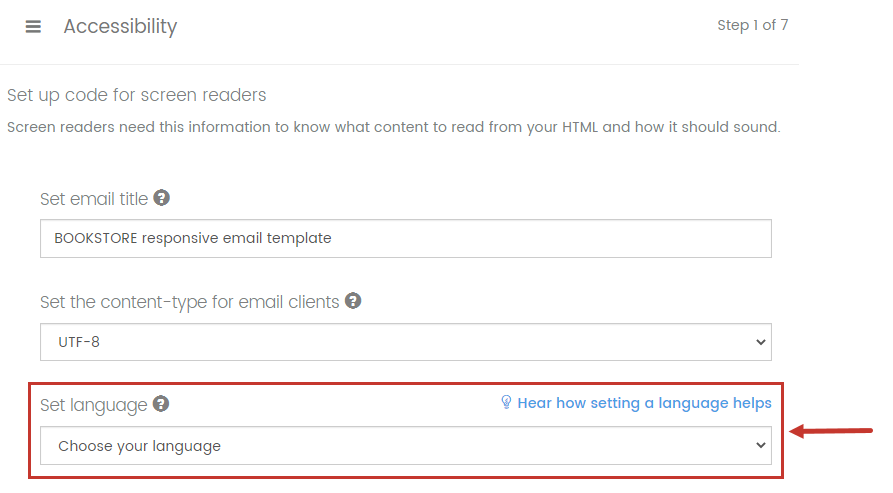Viewport: 893px width, 493px height.
Task: Open the hamburger menu beside Accessibility
Action: coord(33,27)
